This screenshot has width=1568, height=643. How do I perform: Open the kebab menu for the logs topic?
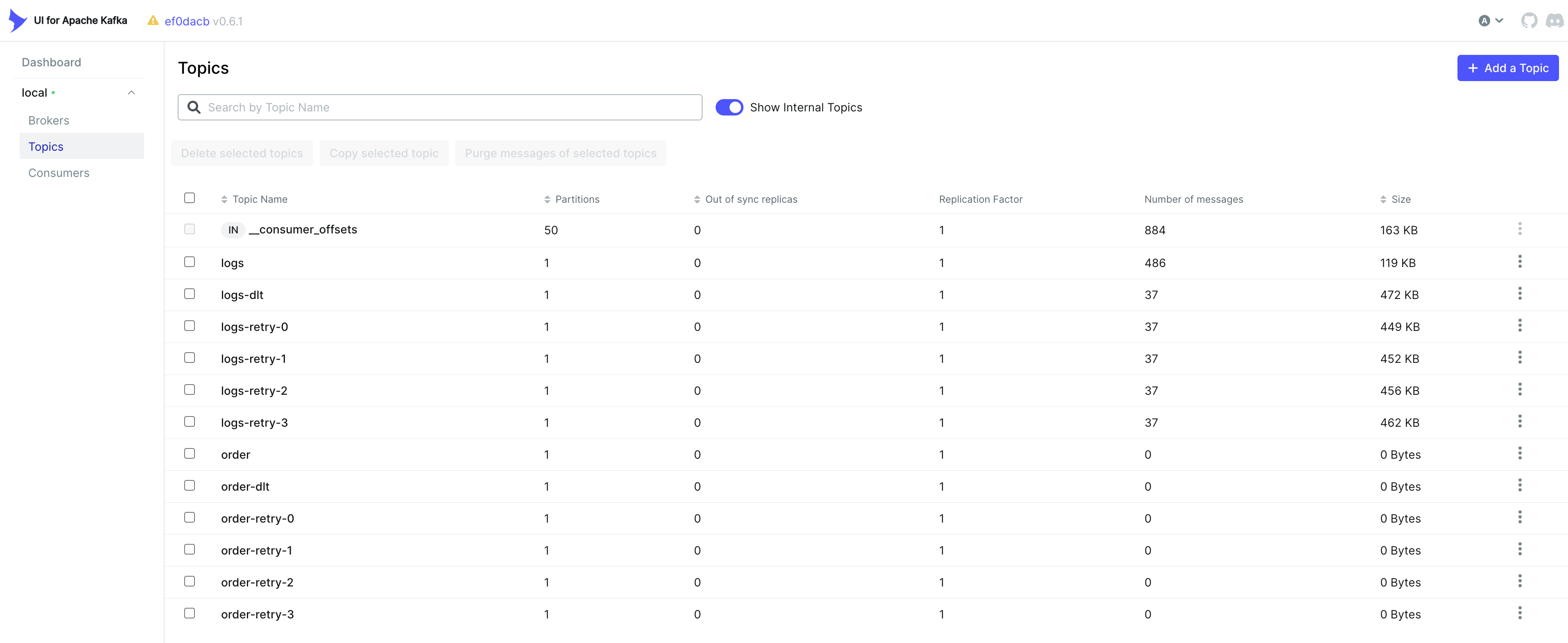1520,261
